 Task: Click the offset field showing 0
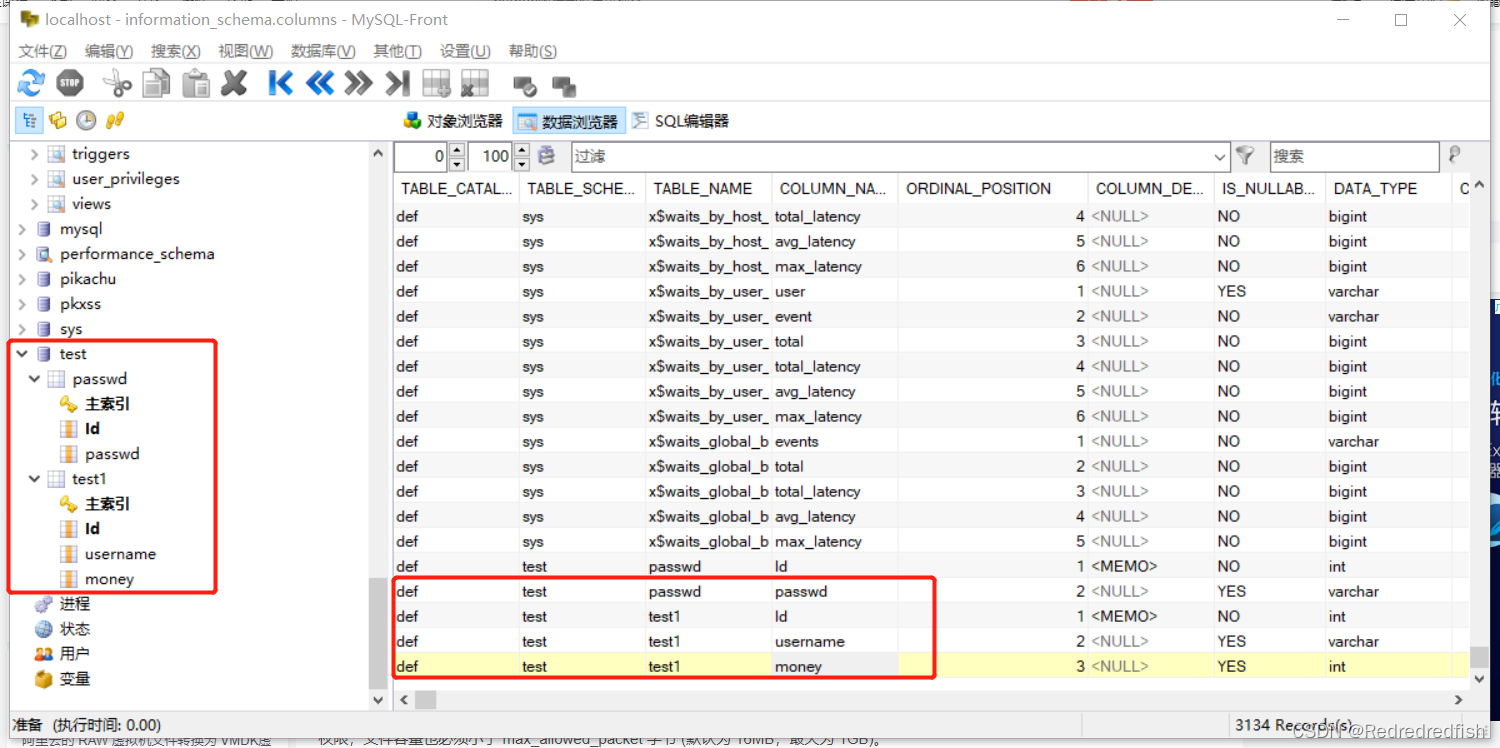point(420,157)
